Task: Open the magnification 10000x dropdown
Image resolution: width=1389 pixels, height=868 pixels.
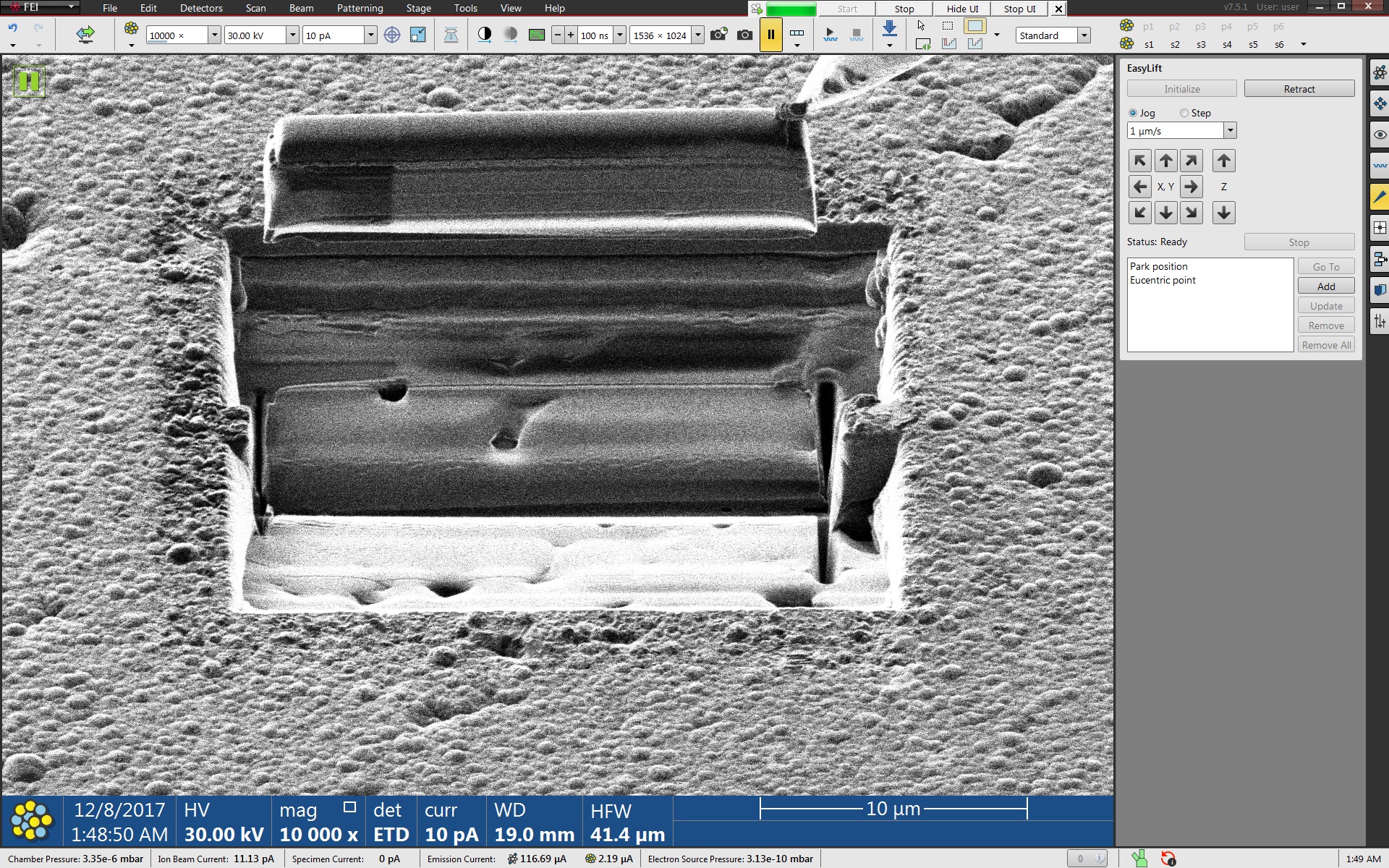Action: coord(214,35)
